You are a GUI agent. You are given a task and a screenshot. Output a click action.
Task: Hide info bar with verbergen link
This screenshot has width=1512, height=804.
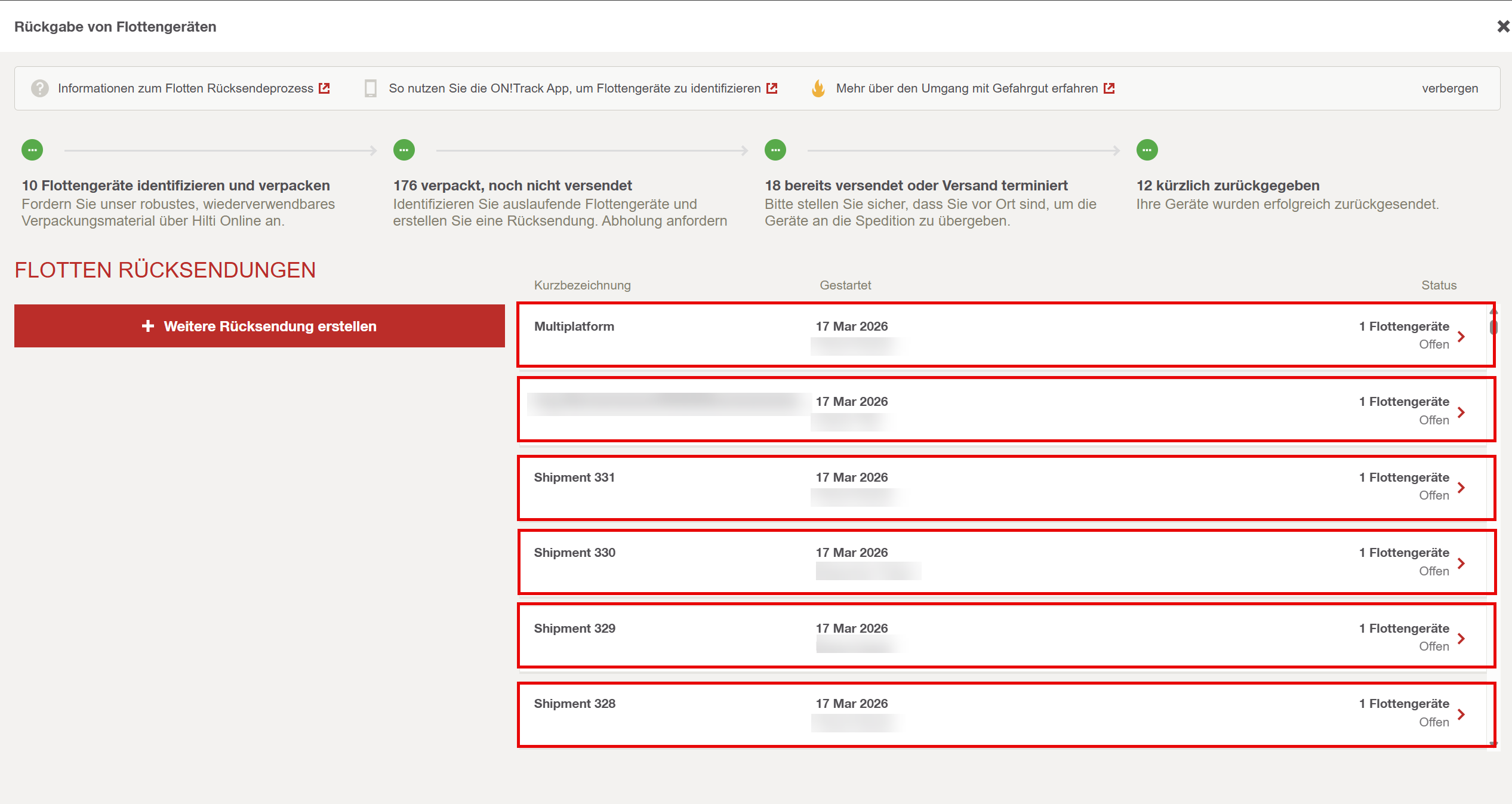point(1450,88)
